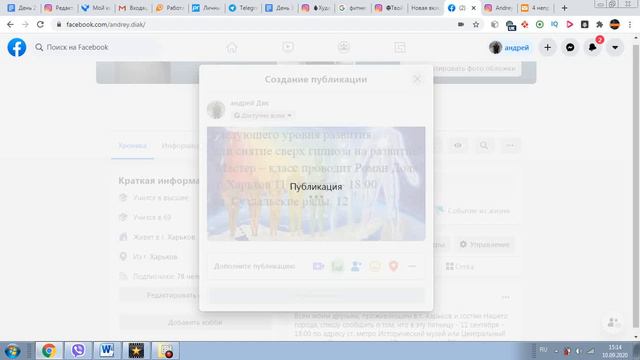The image size is (640, 360).
Task: Click the Управление button
Action: click(484, 244)
